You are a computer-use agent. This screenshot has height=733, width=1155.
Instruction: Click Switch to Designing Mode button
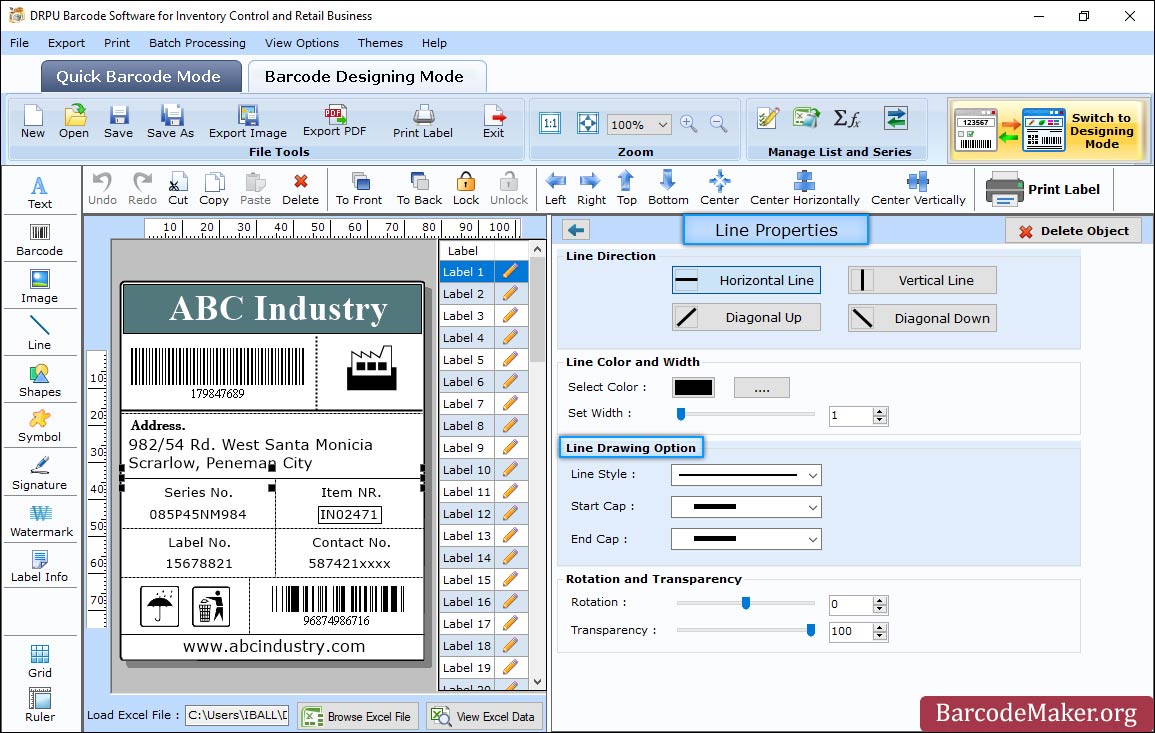(1048, 130)
